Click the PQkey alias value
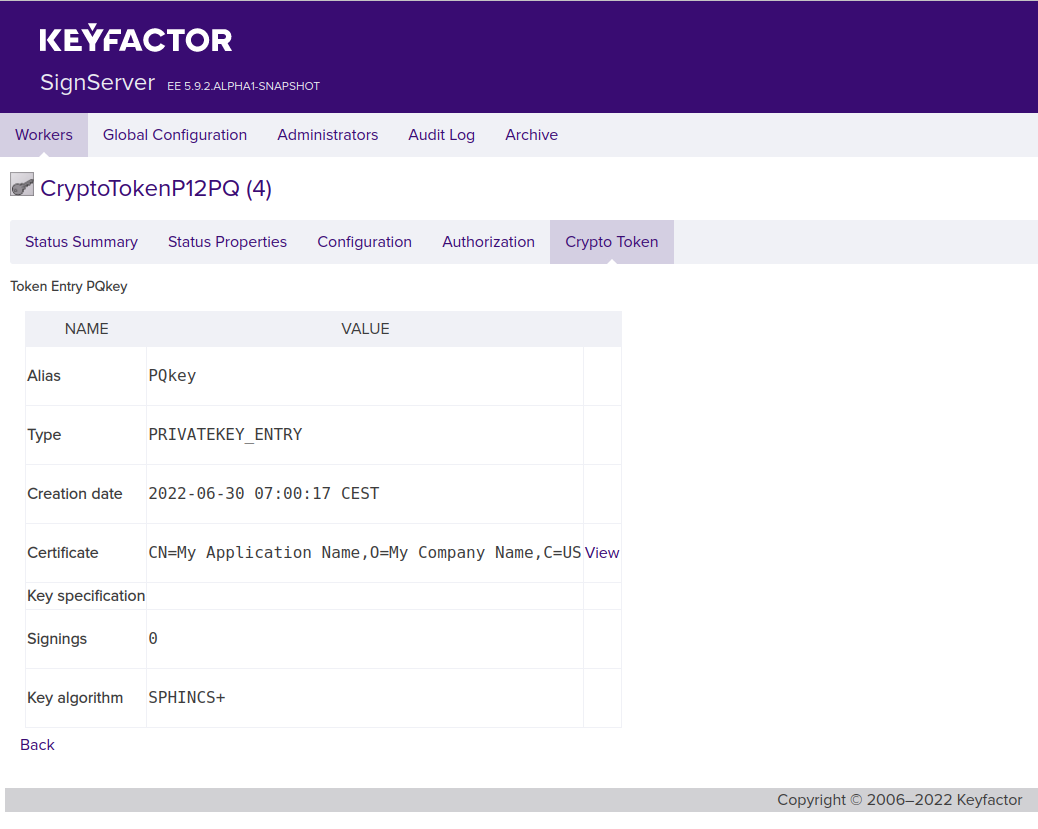 click(x=172, y=376)
